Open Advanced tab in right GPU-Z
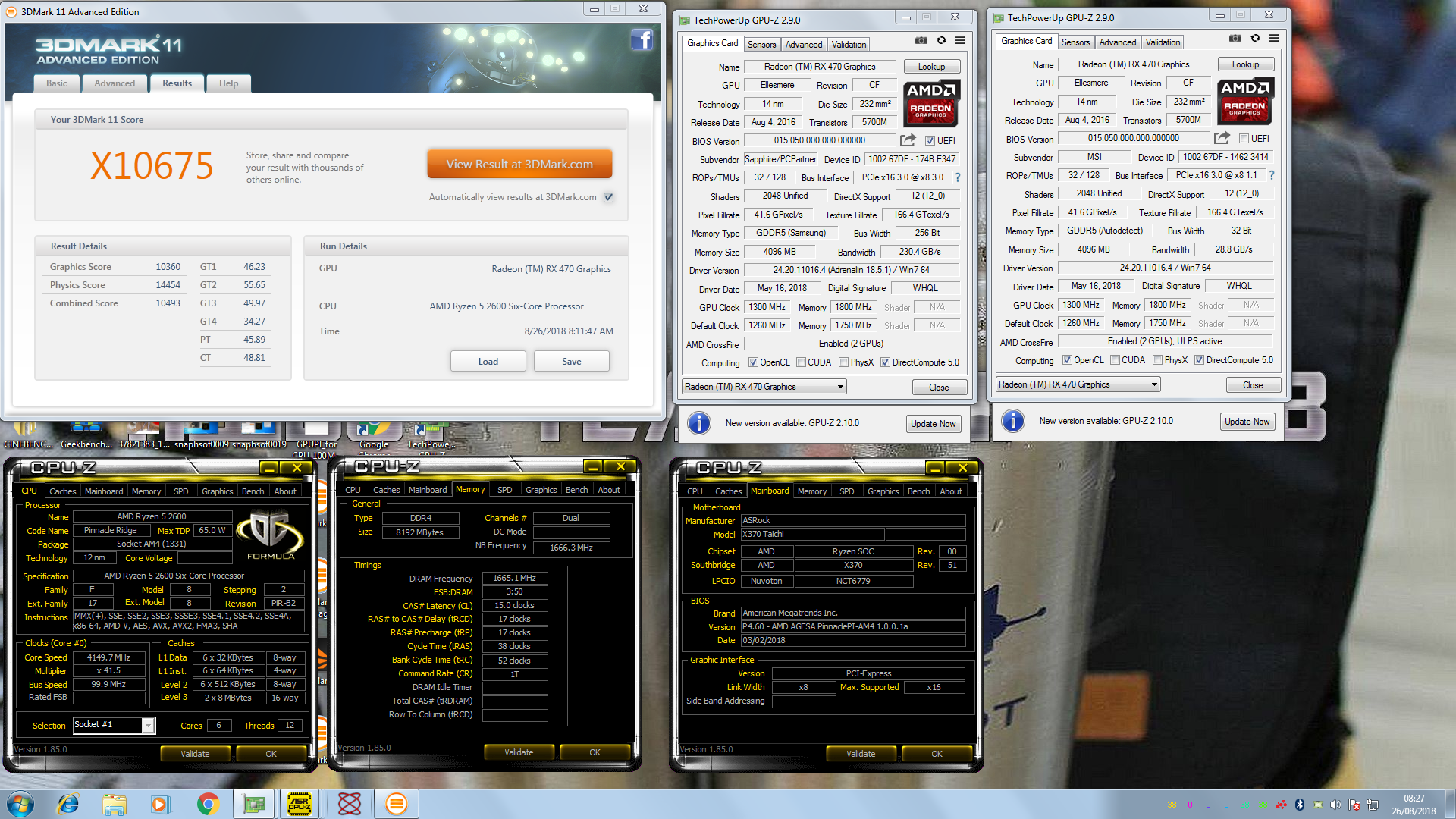Viewport: 1456px width, 819px height. tap(1118, 42)
